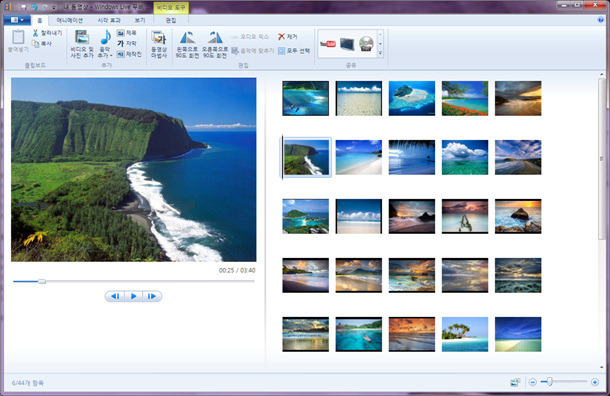Zoom out timeline with minus button

click(x=533, y=382)
